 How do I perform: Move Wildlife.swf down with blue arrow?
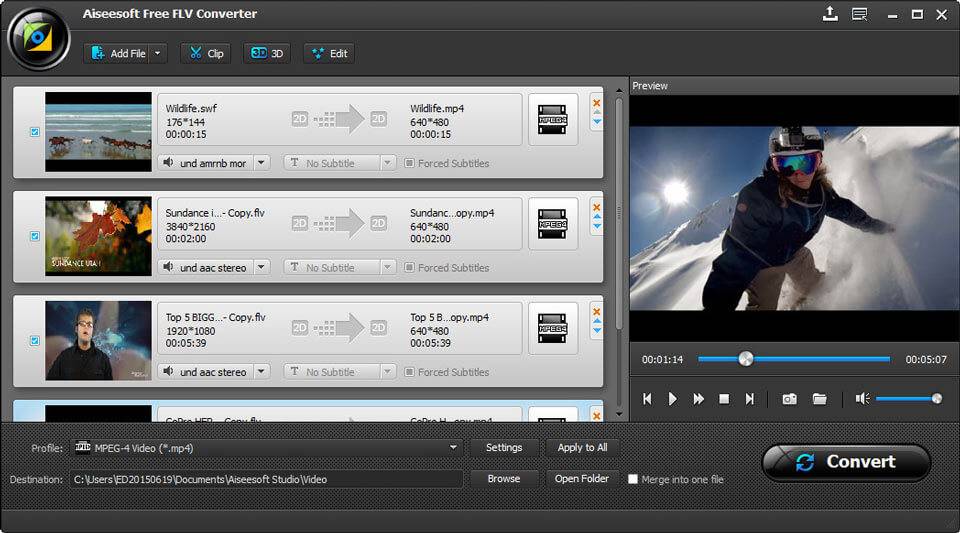coord(596,122)
